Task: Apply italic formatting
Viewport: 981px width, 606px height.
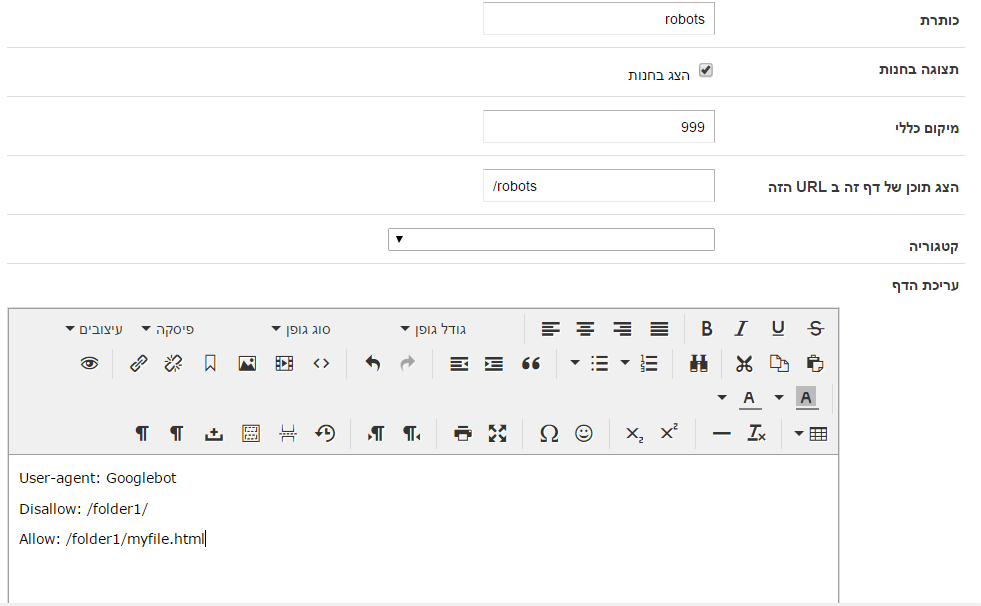Action: pyautogui.click(x=741, y=329)
